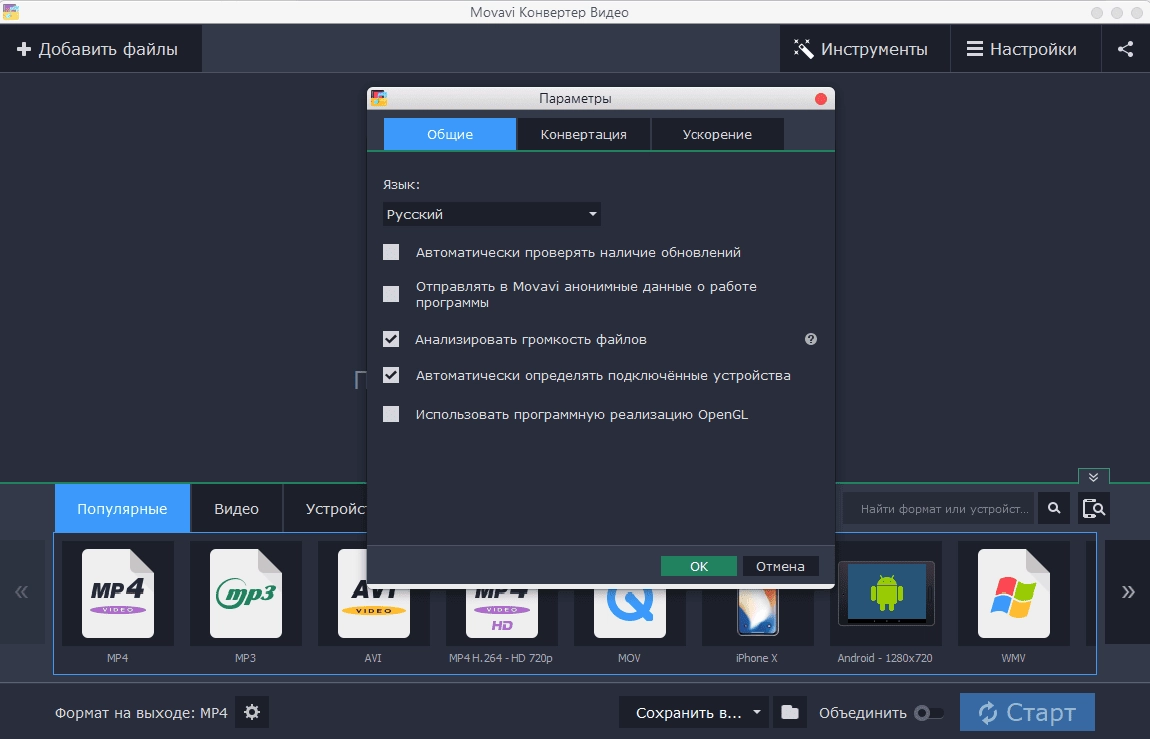The width and height of the screenshot is (1150, 739).
Task: Show next formats with right arrow
Action: point(1128,592)
